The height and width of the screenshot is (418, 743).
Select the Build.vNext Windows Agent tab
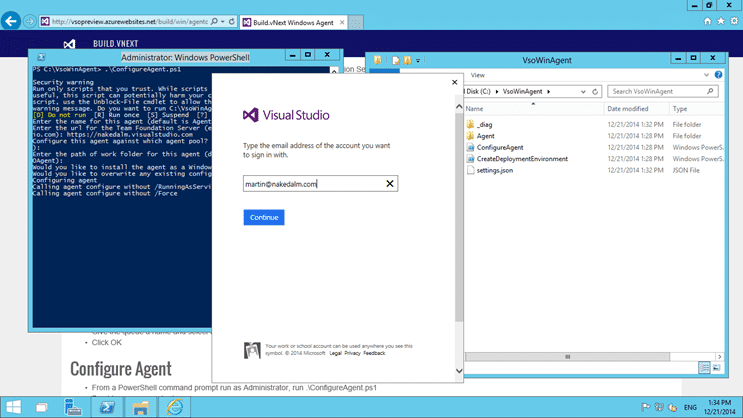(x=293, y=22)
